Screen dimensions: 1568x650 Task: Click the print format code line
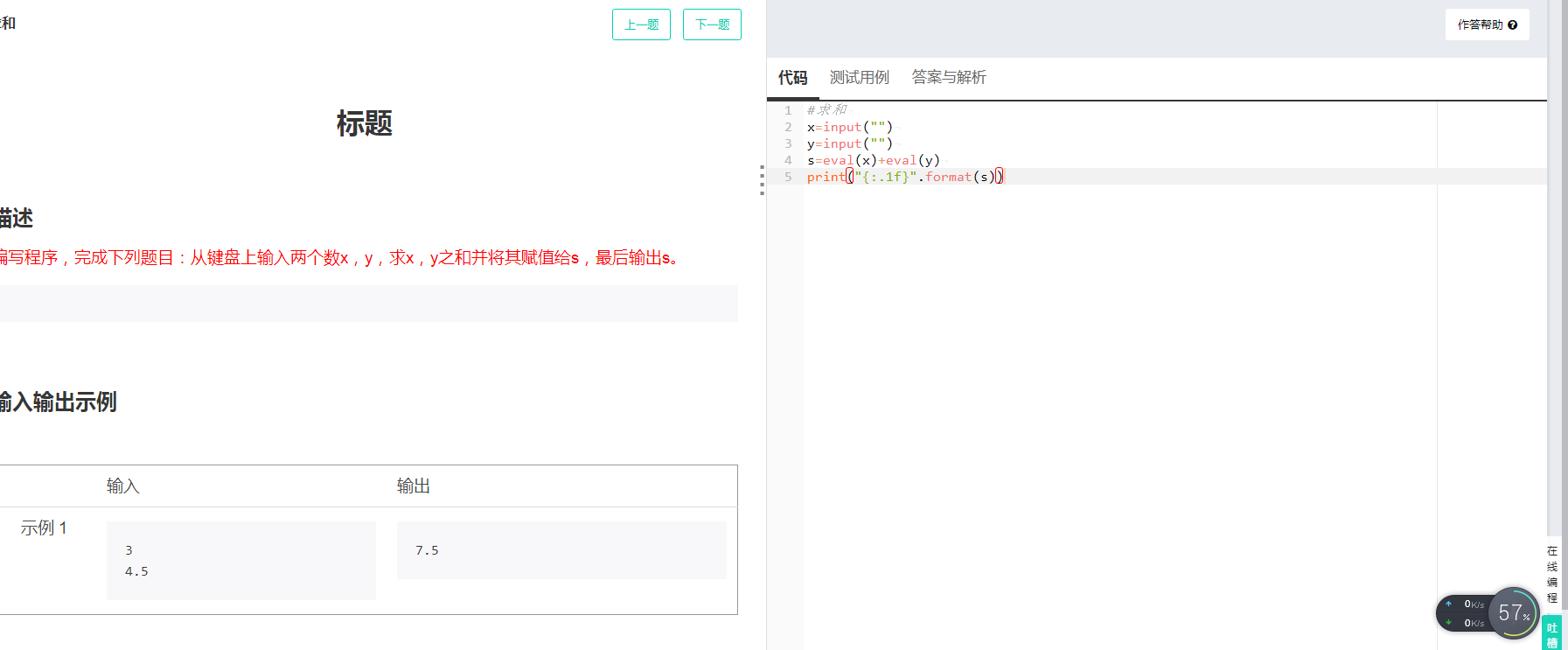tap(905, 177)
